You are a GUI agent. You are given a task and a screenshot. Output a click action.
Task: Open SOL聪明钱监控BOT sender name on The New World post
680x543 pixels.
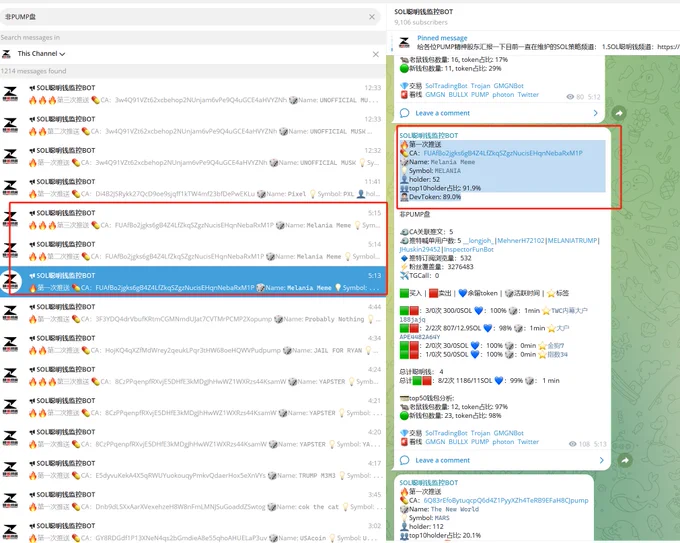(428, 483)
